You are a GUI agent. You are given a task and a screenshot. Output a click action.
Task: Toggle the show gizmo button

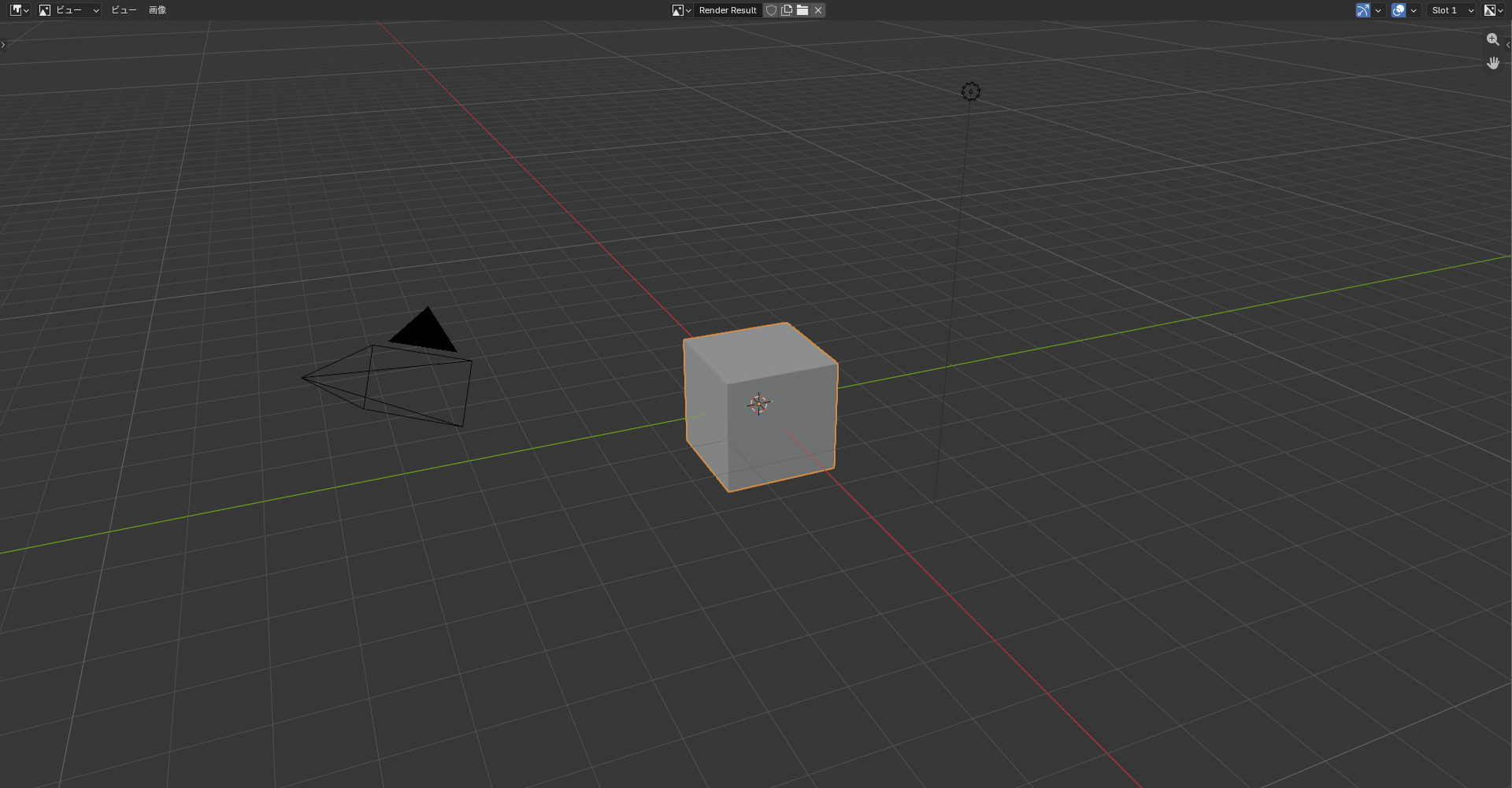[1362, 10]
